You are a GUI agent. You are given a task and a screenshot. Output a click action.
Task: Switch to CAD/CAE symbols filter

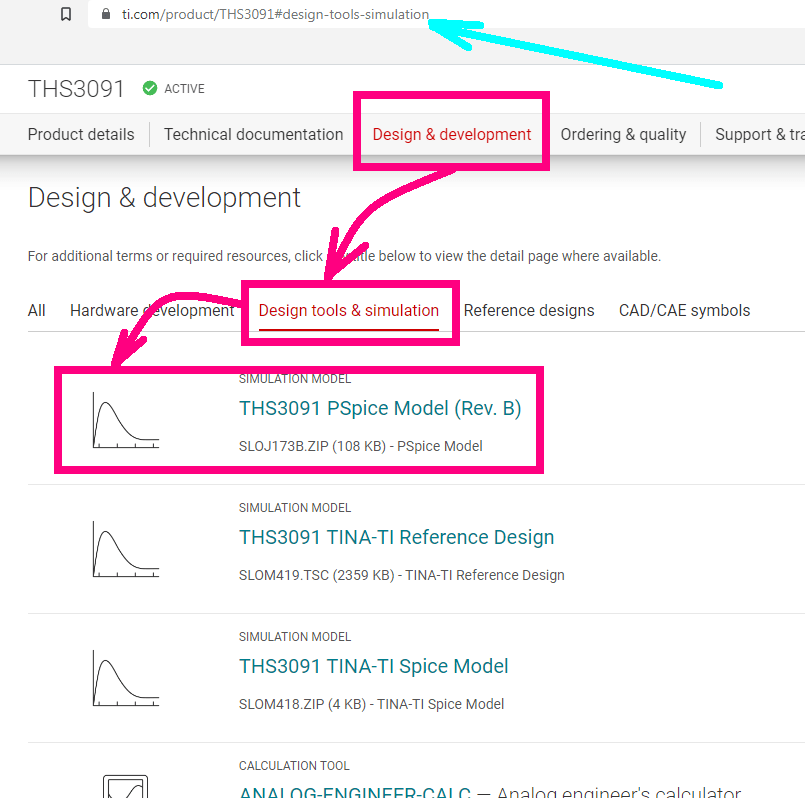[x=684, y=311]
